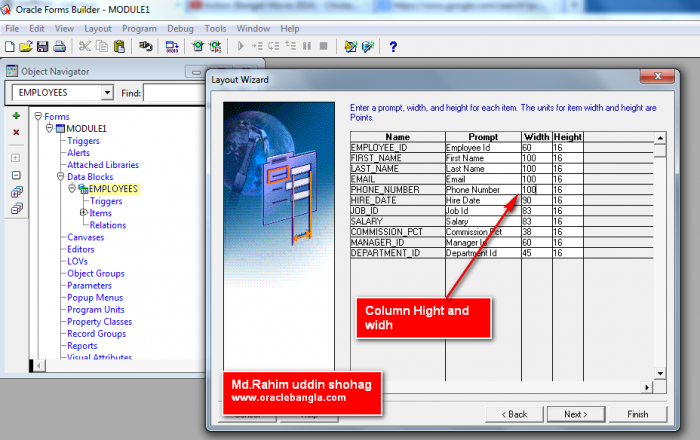Click the Copy toolbar icon
The height and width of the screenshot is (440, 700).
102,46
